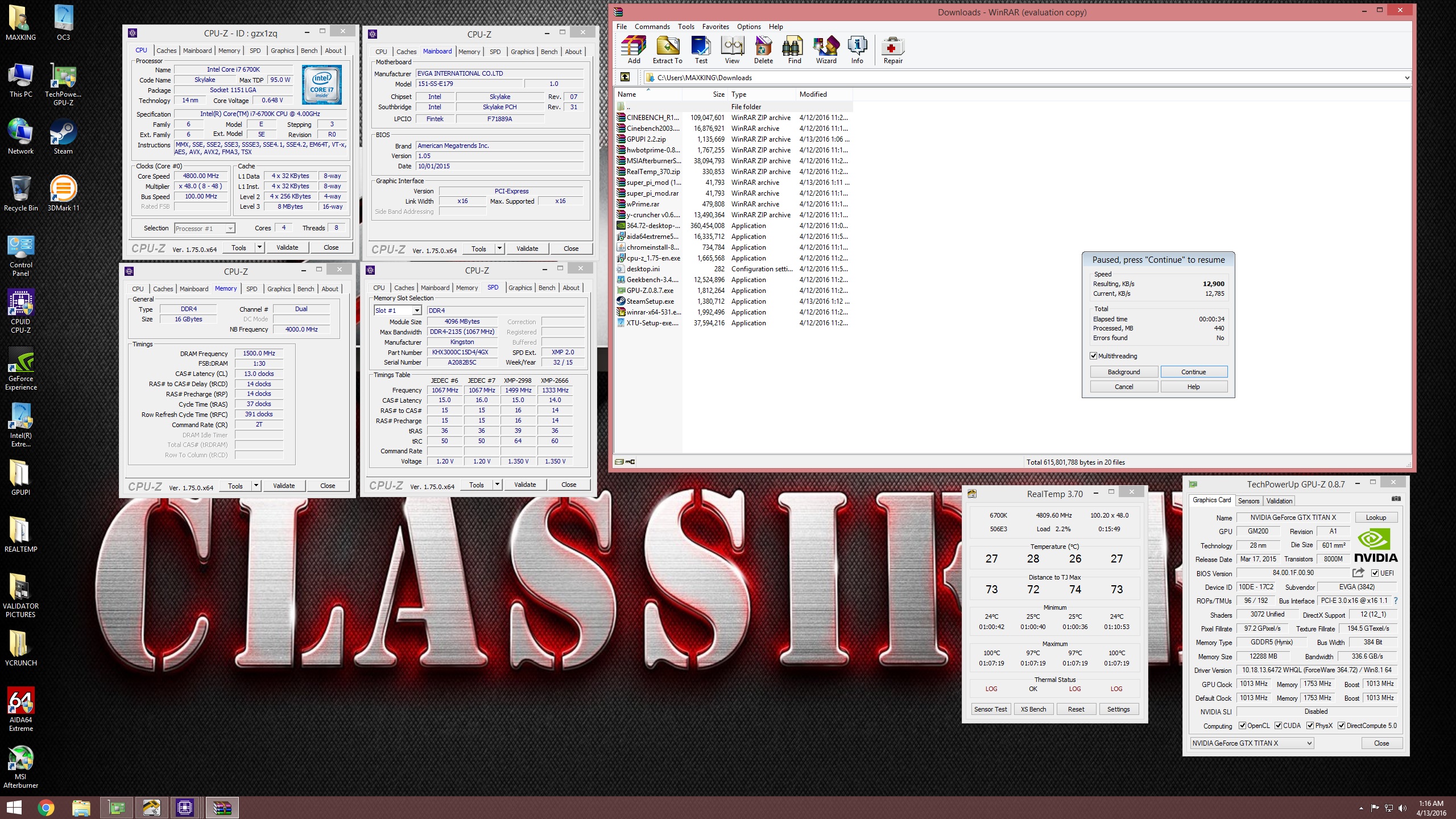This screenshot has height=819, width=1456.
Task: Click the Delete toolbar icon in WinRAR
Action: pos(763,50)
